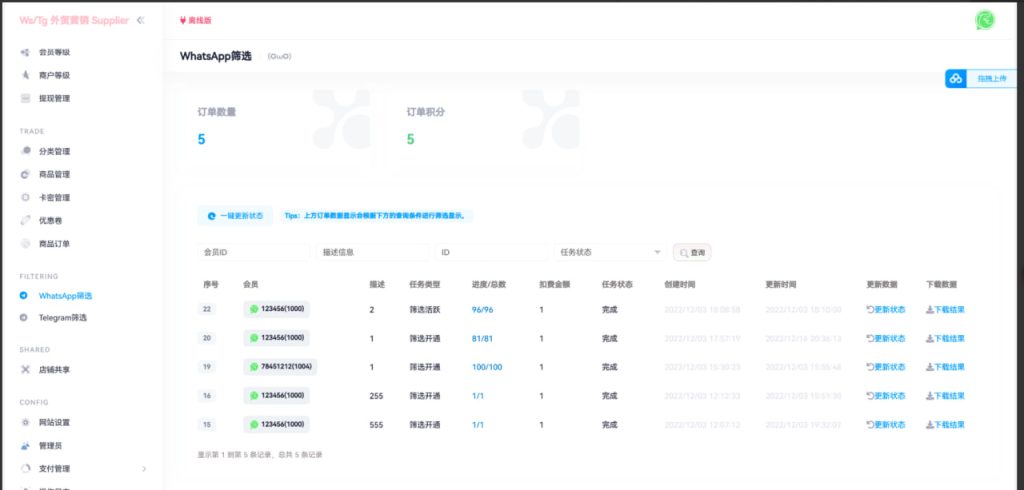Focus the 描述信息 search field
The image size is (1024, 490).
click(x=372, y=252)
